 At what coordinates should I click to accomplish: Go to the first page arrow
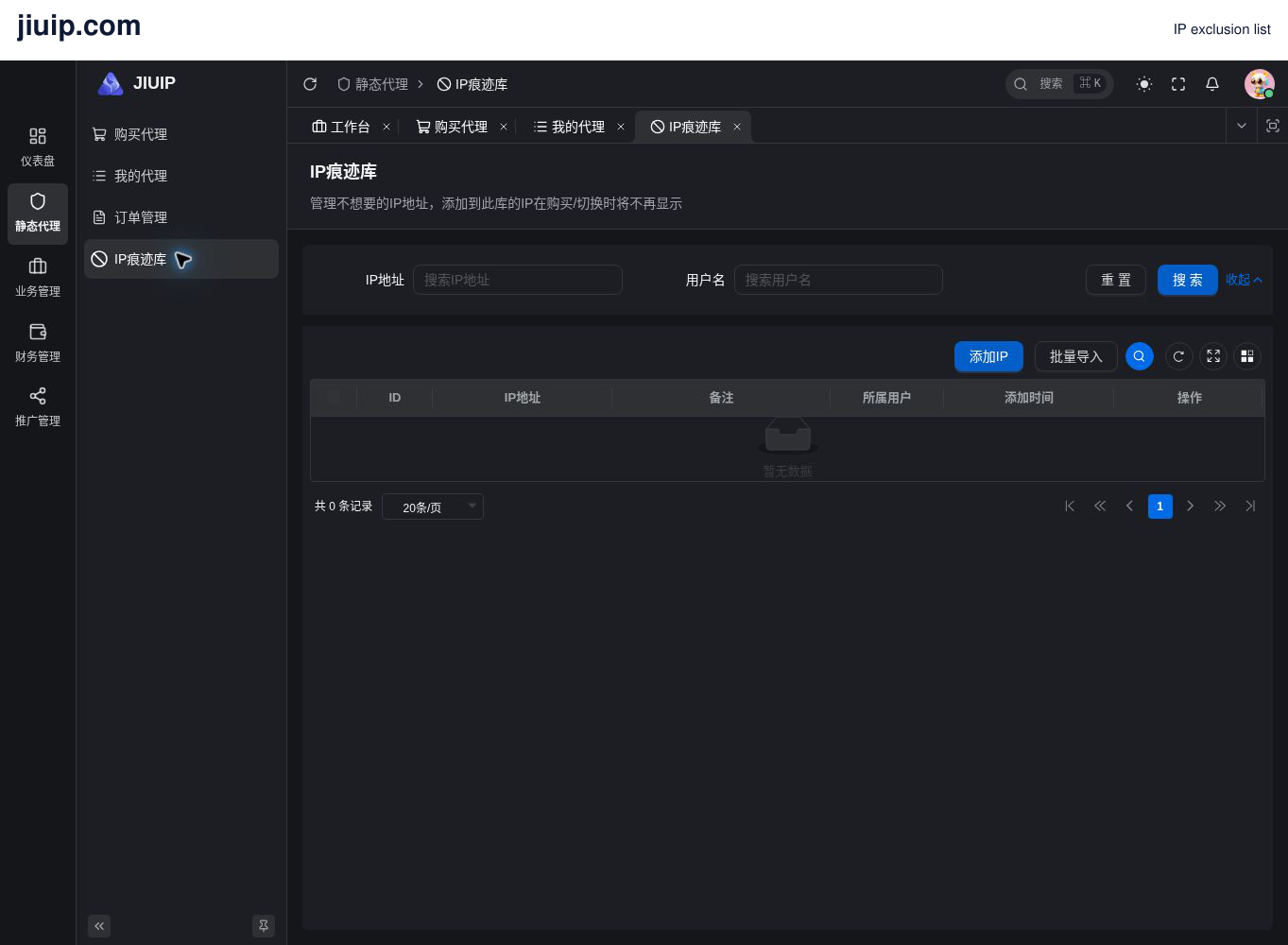[1070, 507]
